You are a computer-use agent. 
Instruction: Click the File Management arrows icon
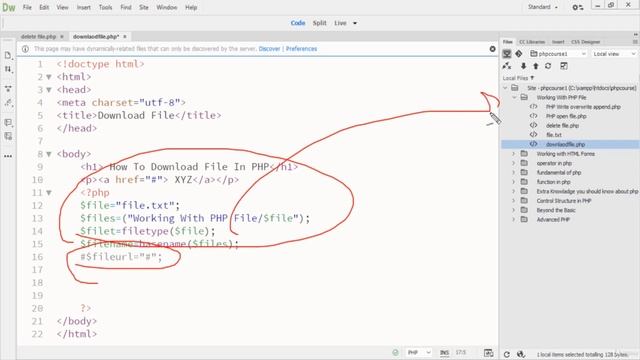click(8, 70)
